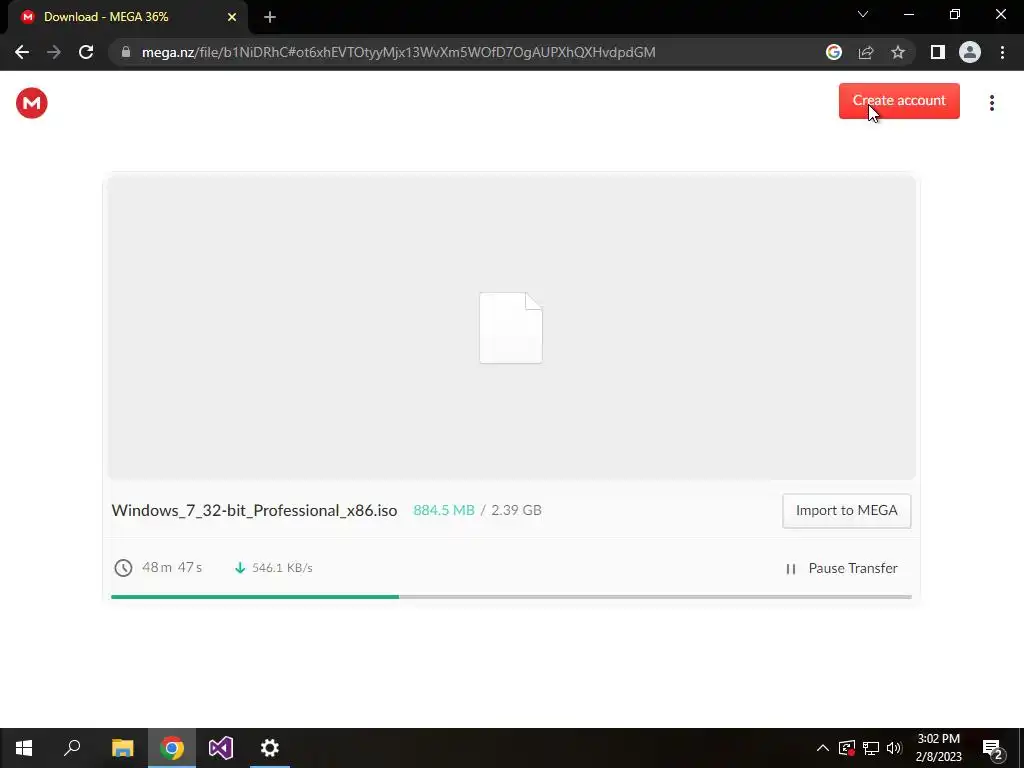Toggle the Chrome side panel
Screen dimensions: 1024x768
tap(938, 52)
